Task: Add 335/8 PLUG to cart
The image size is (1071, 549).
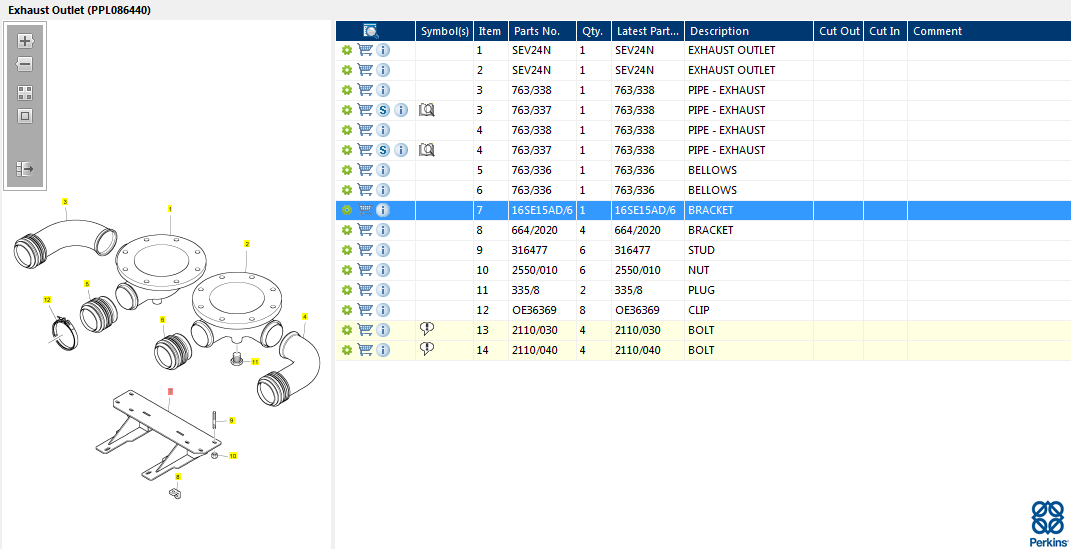Action: pos(365,290)
